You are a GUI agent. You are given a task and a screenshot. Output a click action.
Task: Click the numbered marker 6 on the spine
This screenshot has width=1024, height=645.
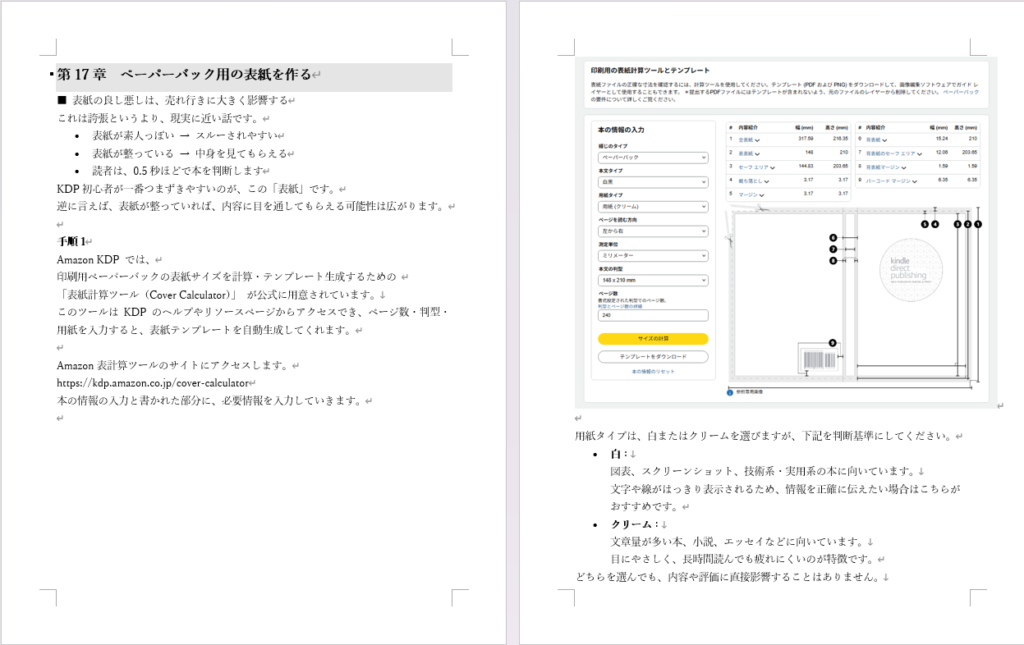[x=832, y=237]
